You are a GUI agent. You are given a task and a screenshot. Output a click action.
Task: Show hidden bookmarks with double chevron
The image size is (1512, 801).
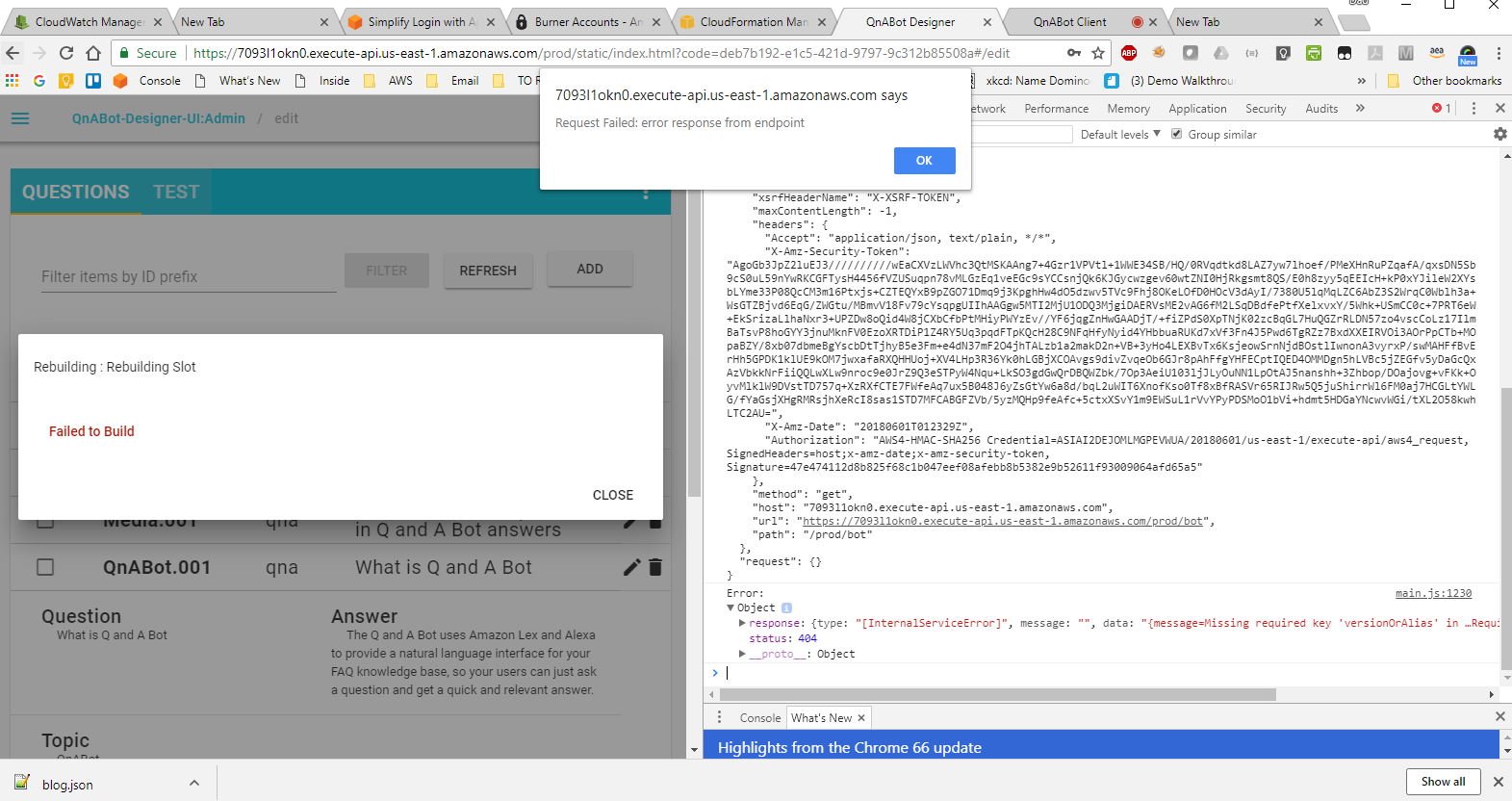1362,81
